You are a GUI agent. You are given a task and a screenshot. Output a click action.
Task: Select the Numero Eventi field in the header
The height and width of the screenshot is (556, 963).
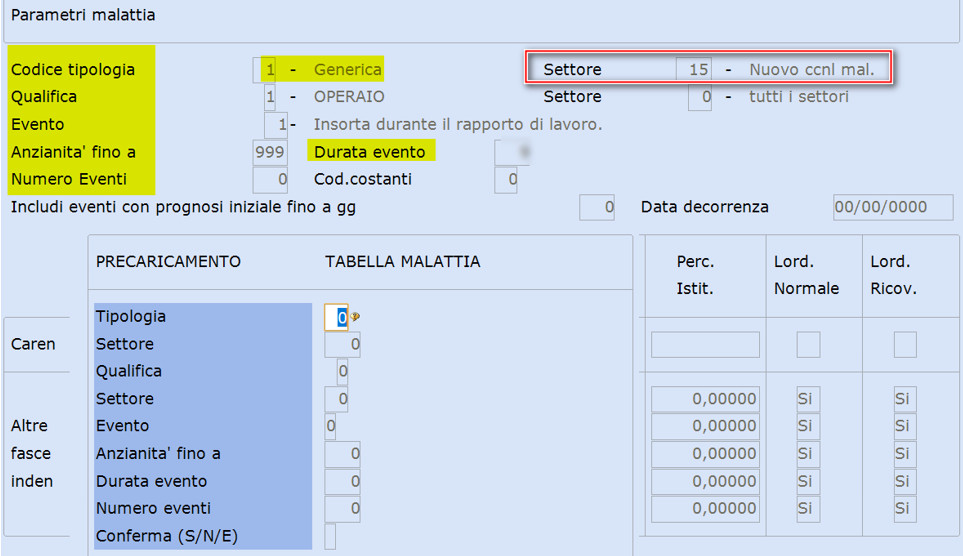pos(270,180)
